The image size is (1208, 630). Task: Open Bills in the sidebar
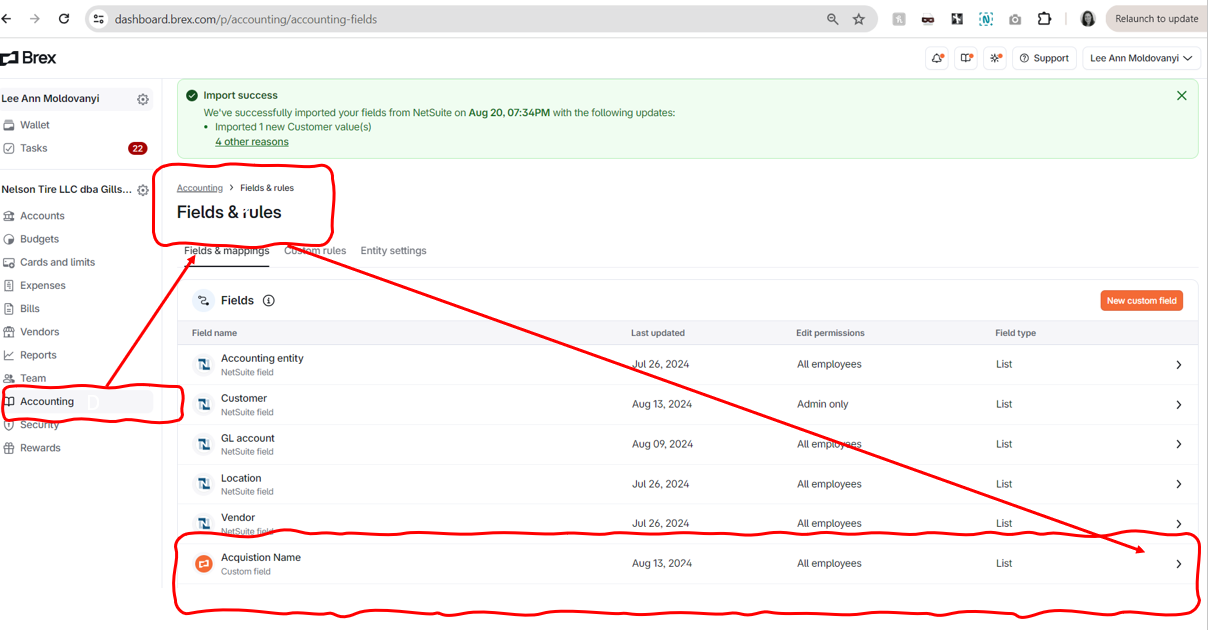[30, 309]
